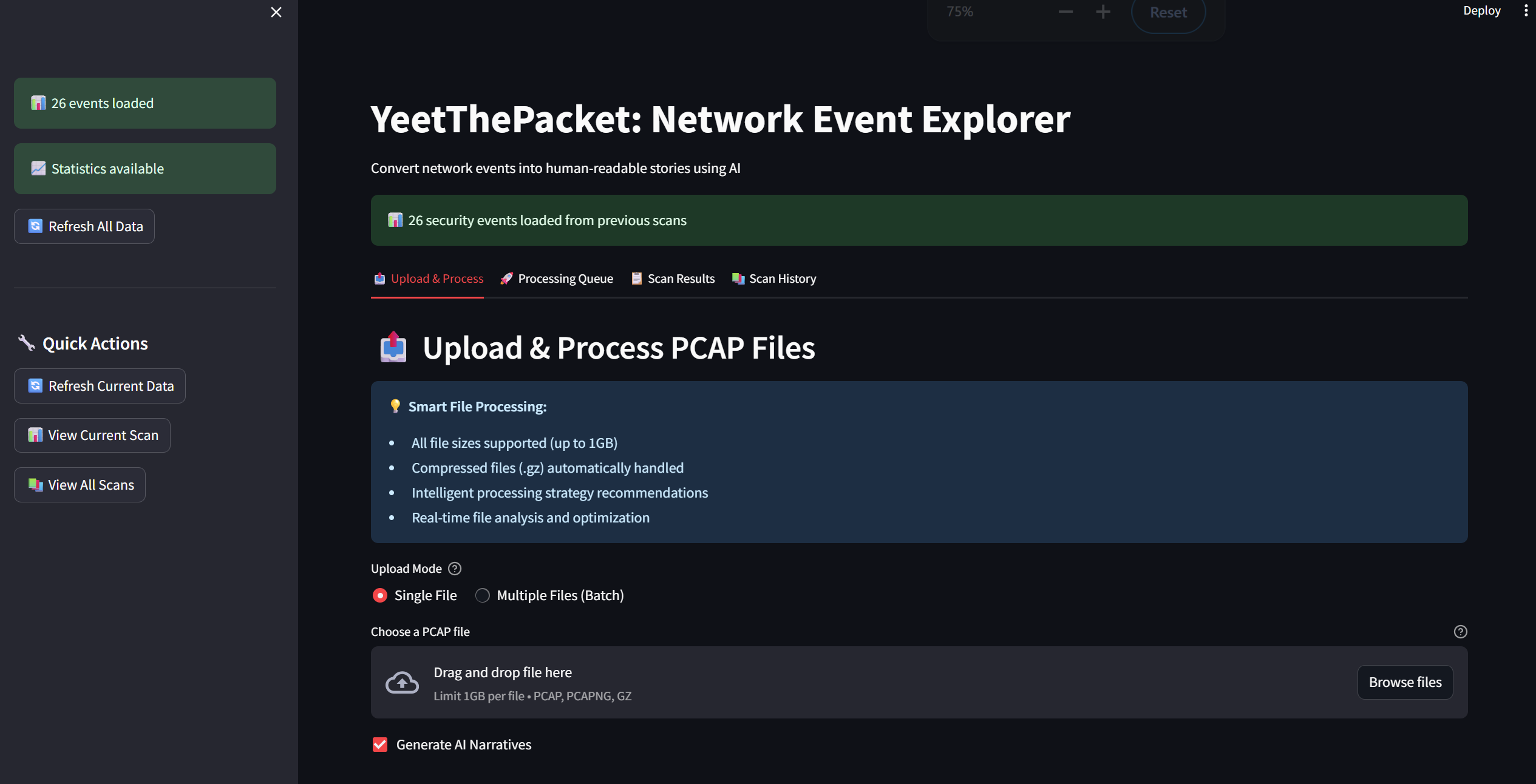This screenshot has width=1536, height=784.
Task: Click the View All Scans button
Action: 80,485
